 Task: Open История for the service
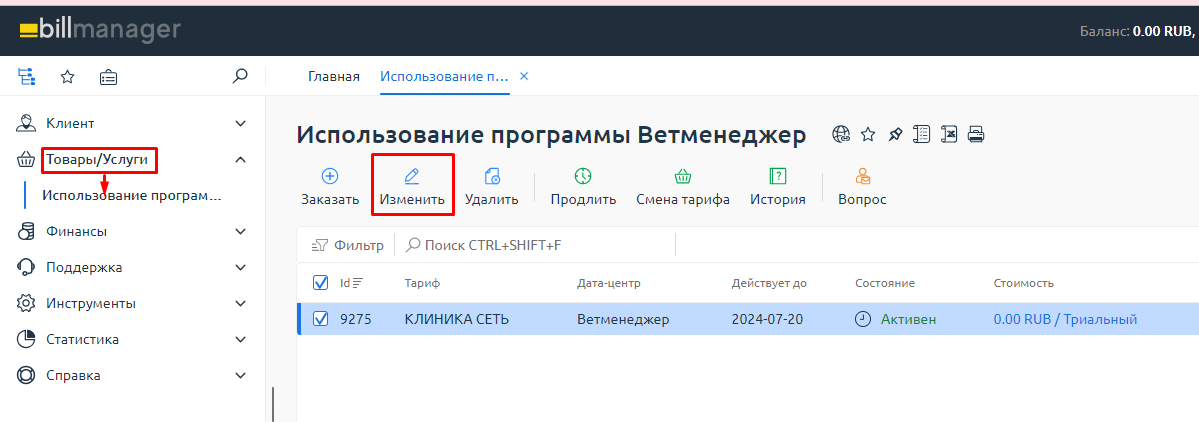778,187
